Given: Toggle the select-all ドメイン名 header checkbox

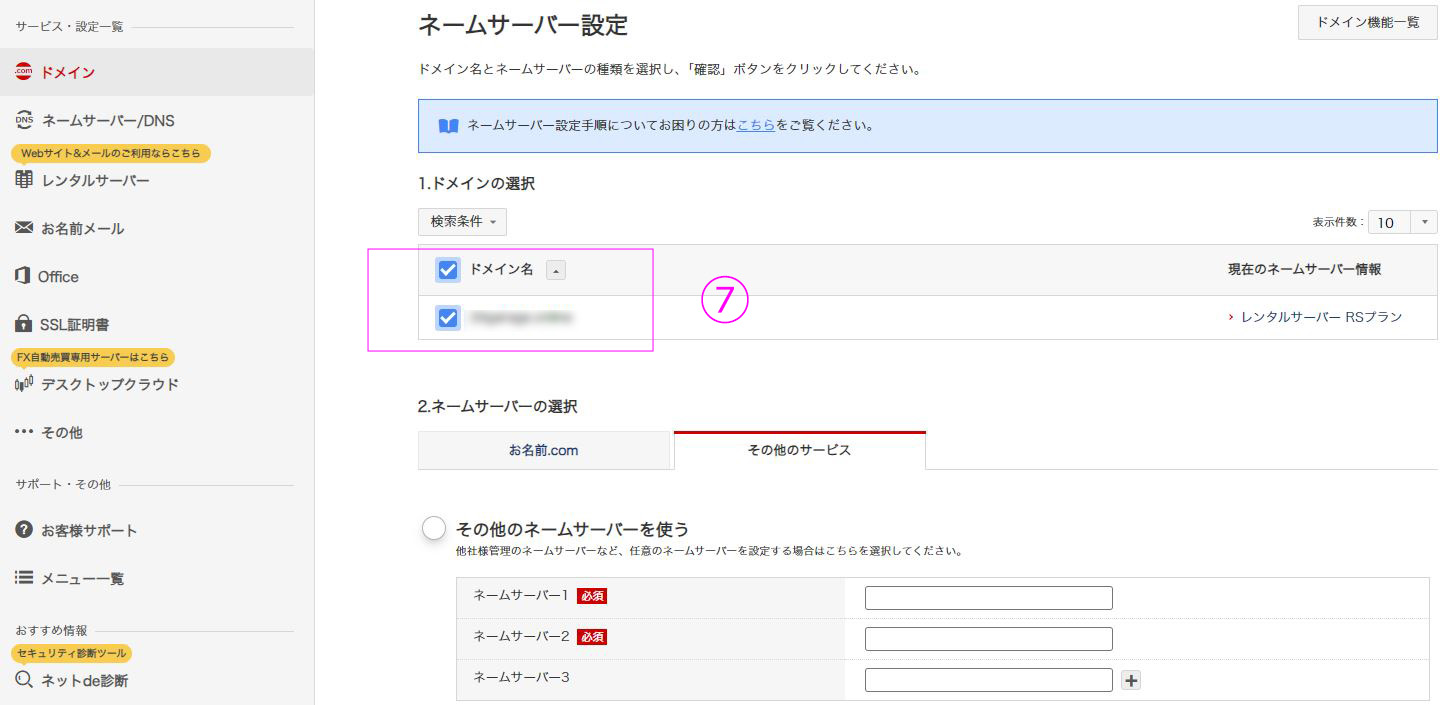Looking at the screenshot, I should [448, 270].
